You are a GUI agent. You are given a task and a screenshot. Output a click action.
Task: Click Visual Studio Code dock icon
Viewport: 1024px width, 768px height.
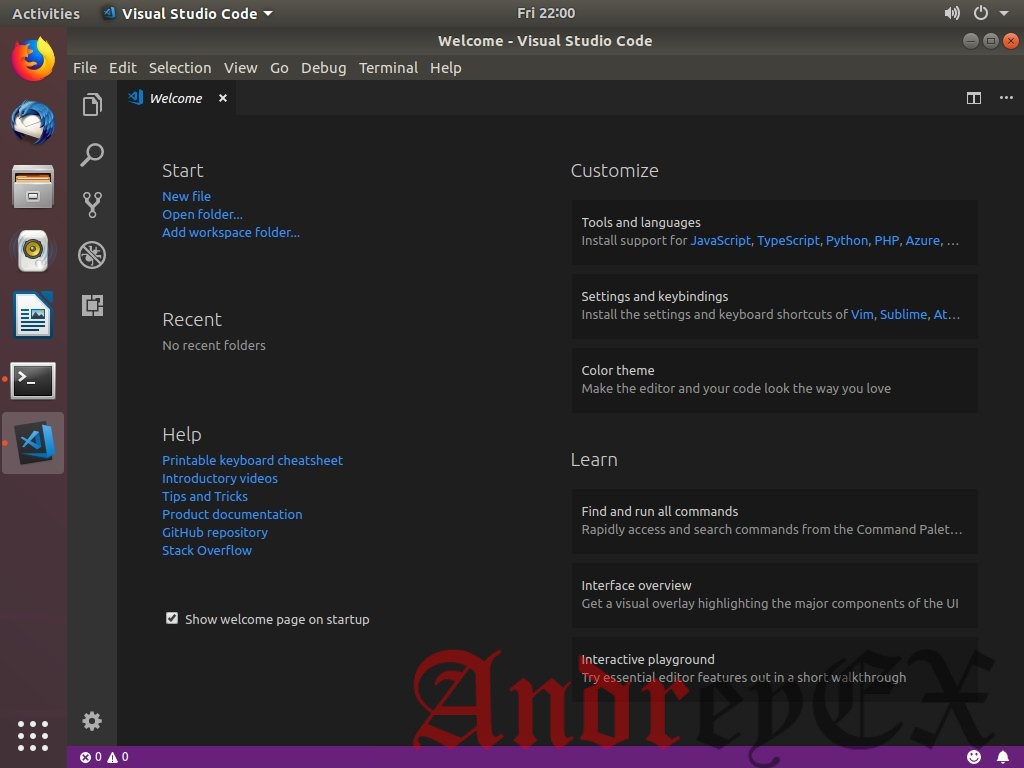click(x=33, y=443)
